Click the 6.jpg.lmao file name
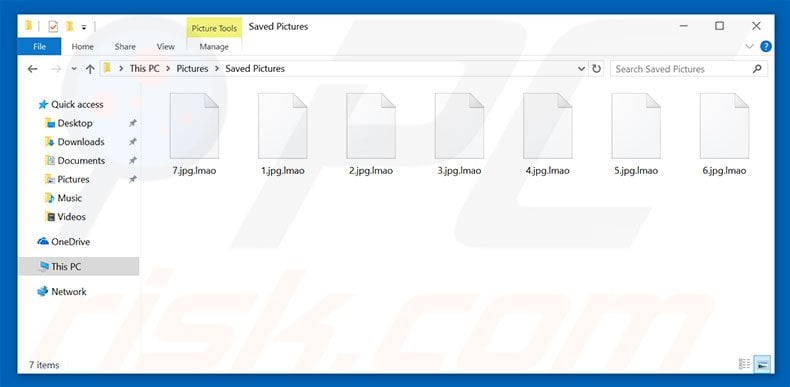This screenshot has width=790, height=387. 725,170
